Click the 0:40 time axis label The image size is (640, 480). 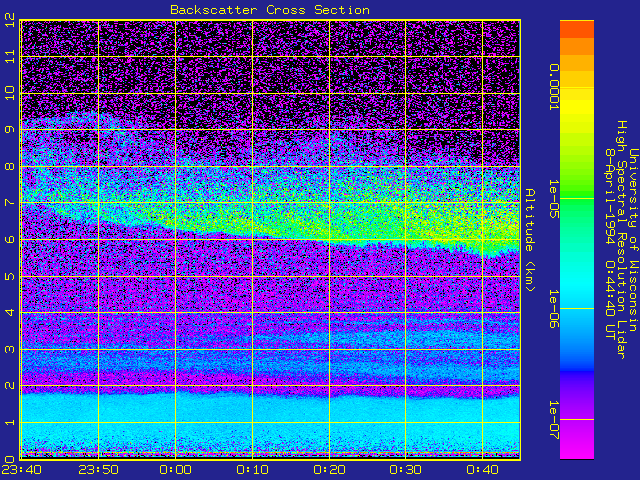point(482,470)
